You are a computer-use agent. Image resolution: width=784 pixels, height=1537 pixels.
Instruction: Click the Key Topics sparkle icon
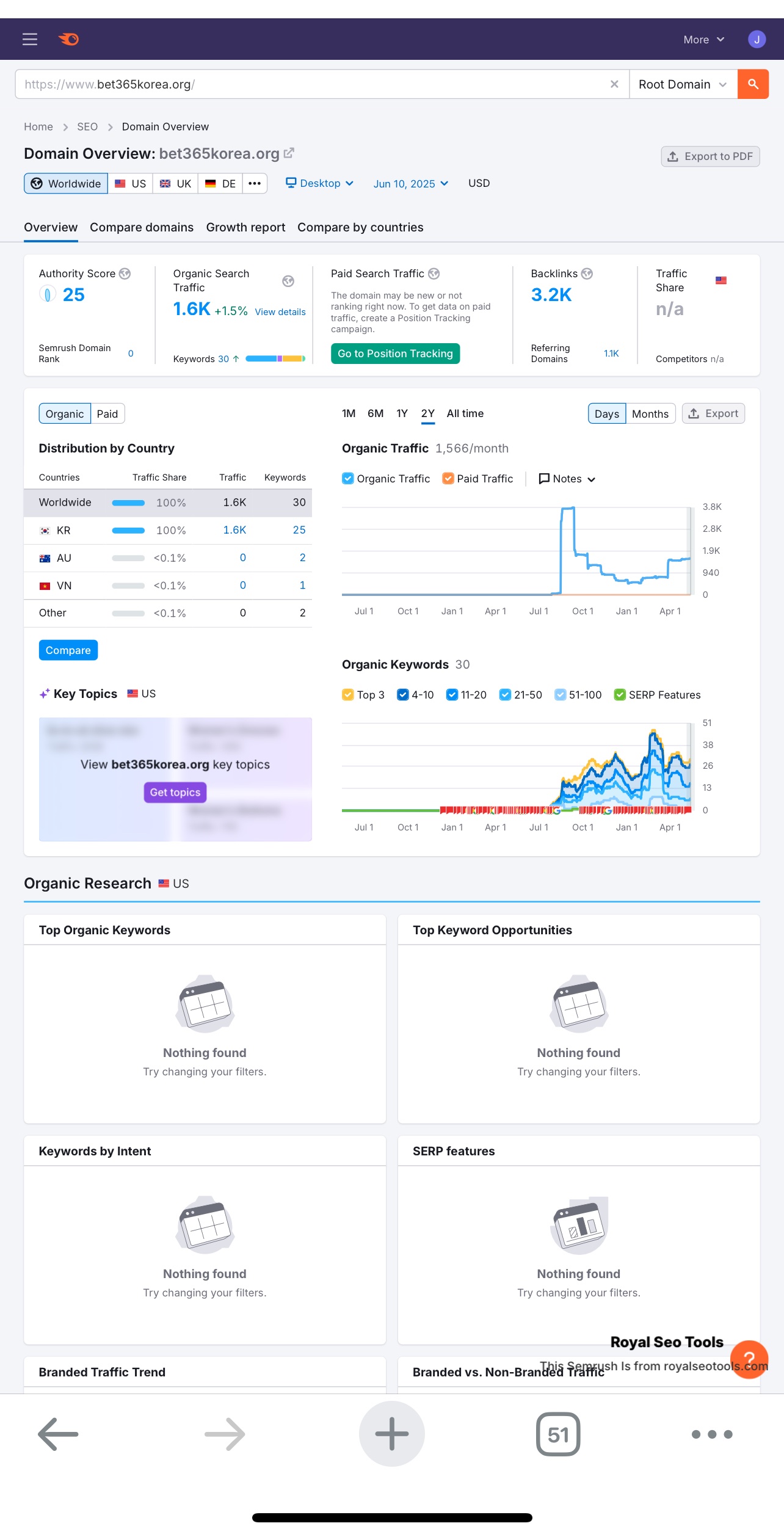click(x=45, y=694)
